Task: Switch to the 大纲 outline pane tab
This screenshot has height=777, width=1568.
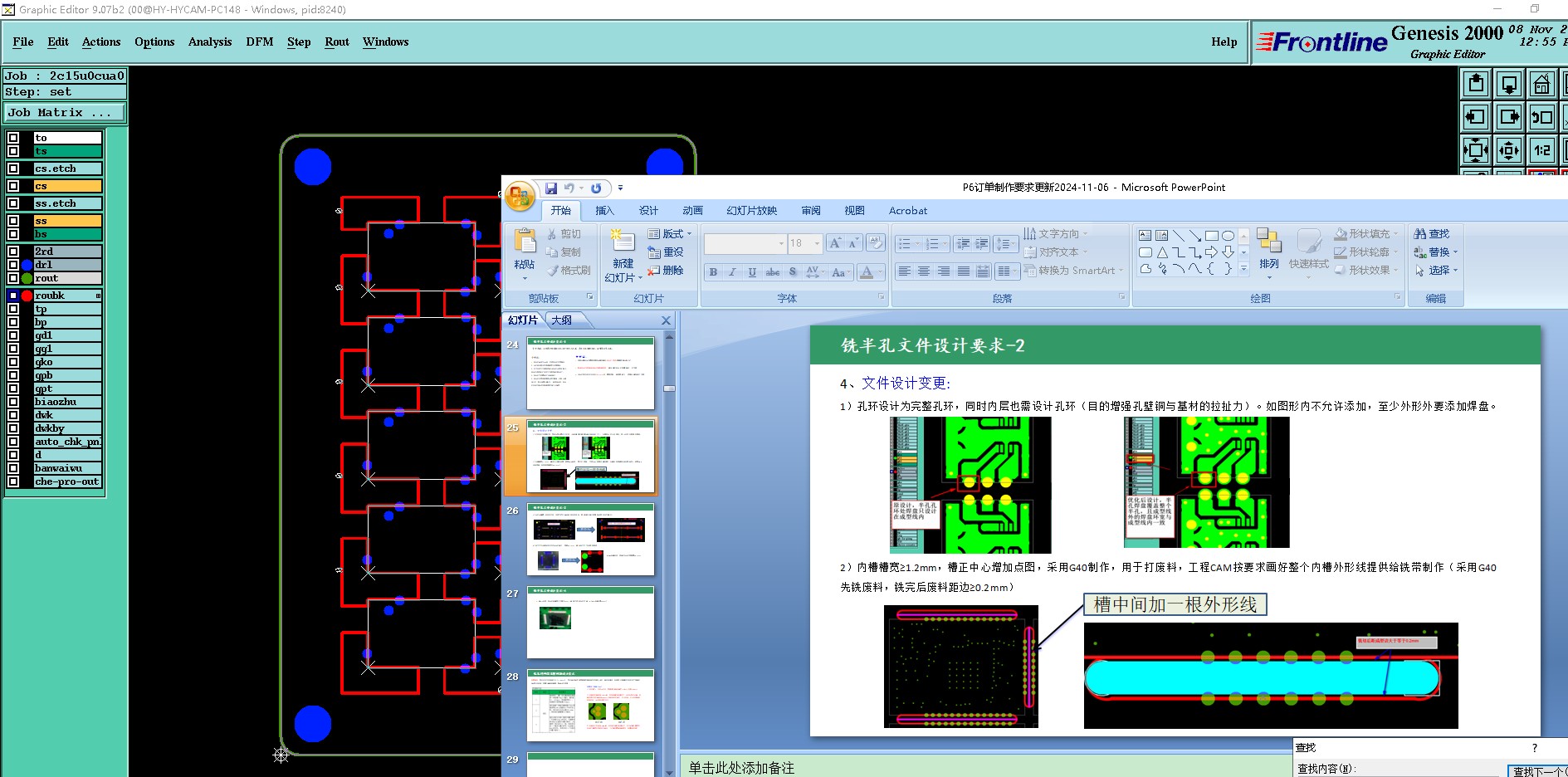Action: point(562,320)
